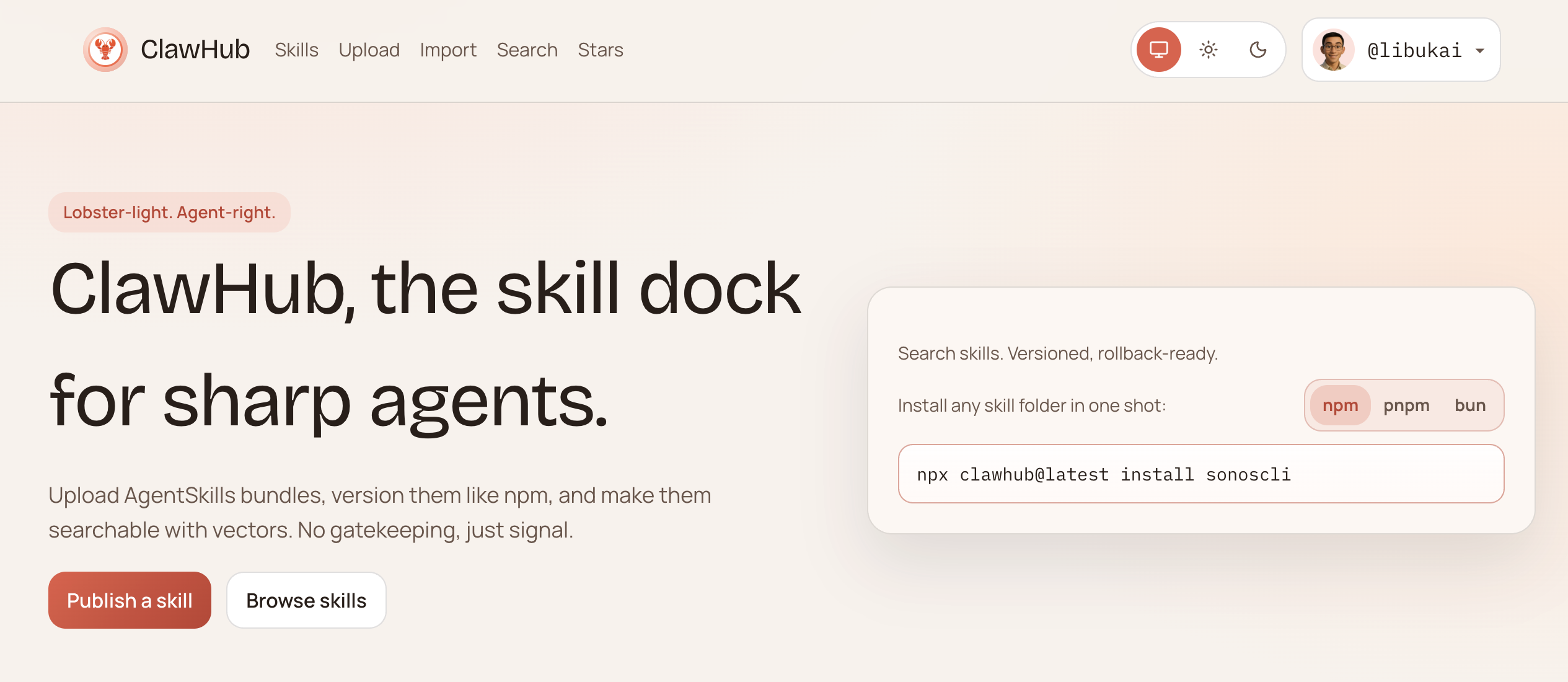
Task: Expand account options next to username
Action: 1480,51
